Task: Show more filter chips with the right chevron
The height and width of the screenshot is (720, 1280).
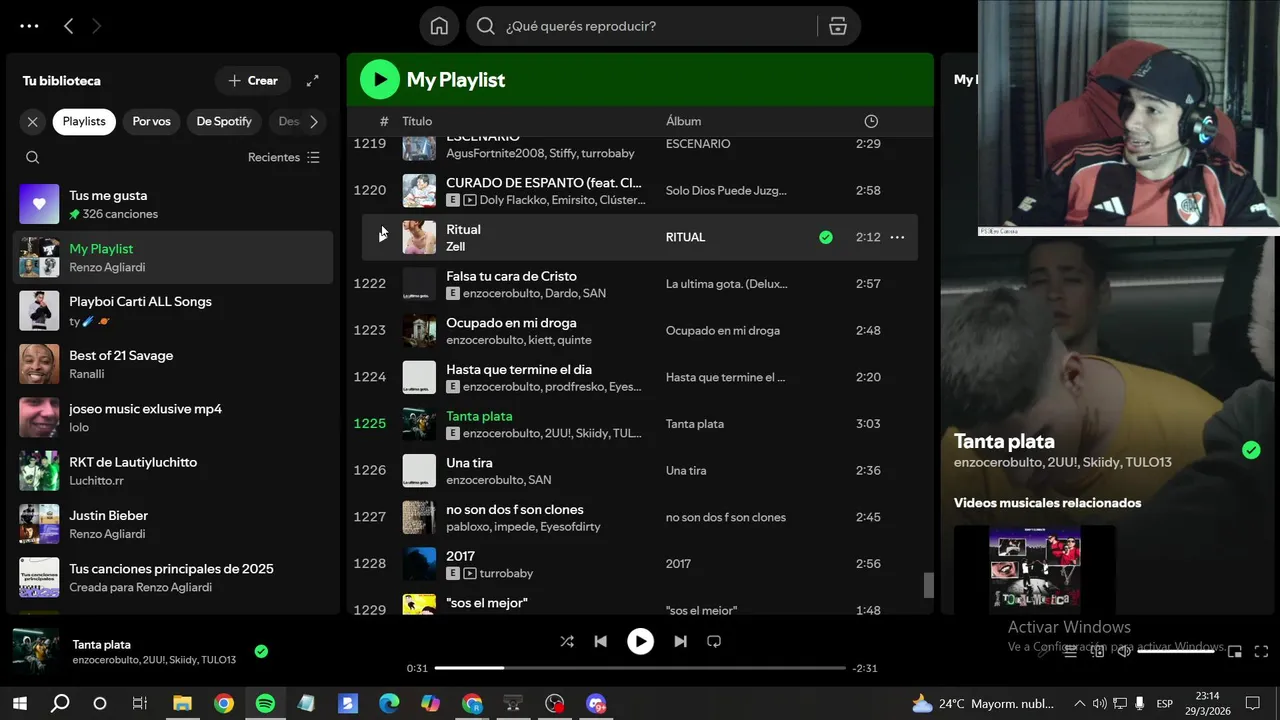Action: pos(314,122)
